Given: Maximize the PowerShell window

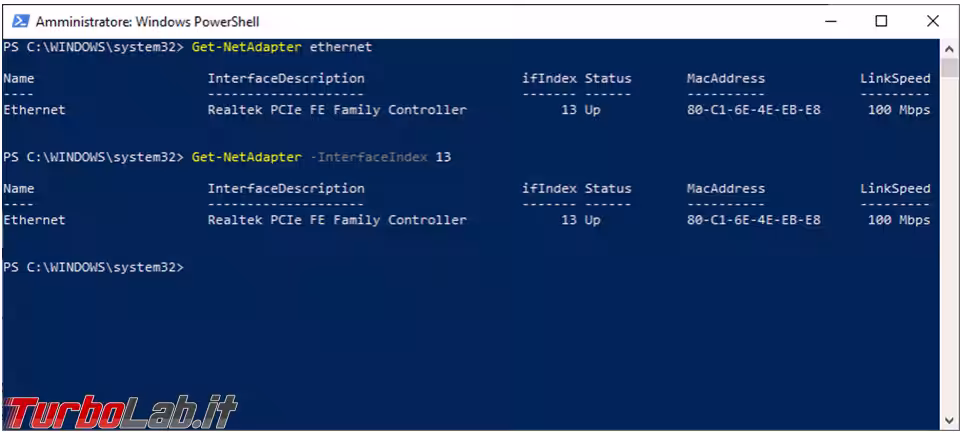Looking at the screenshot, I should 881,21.
